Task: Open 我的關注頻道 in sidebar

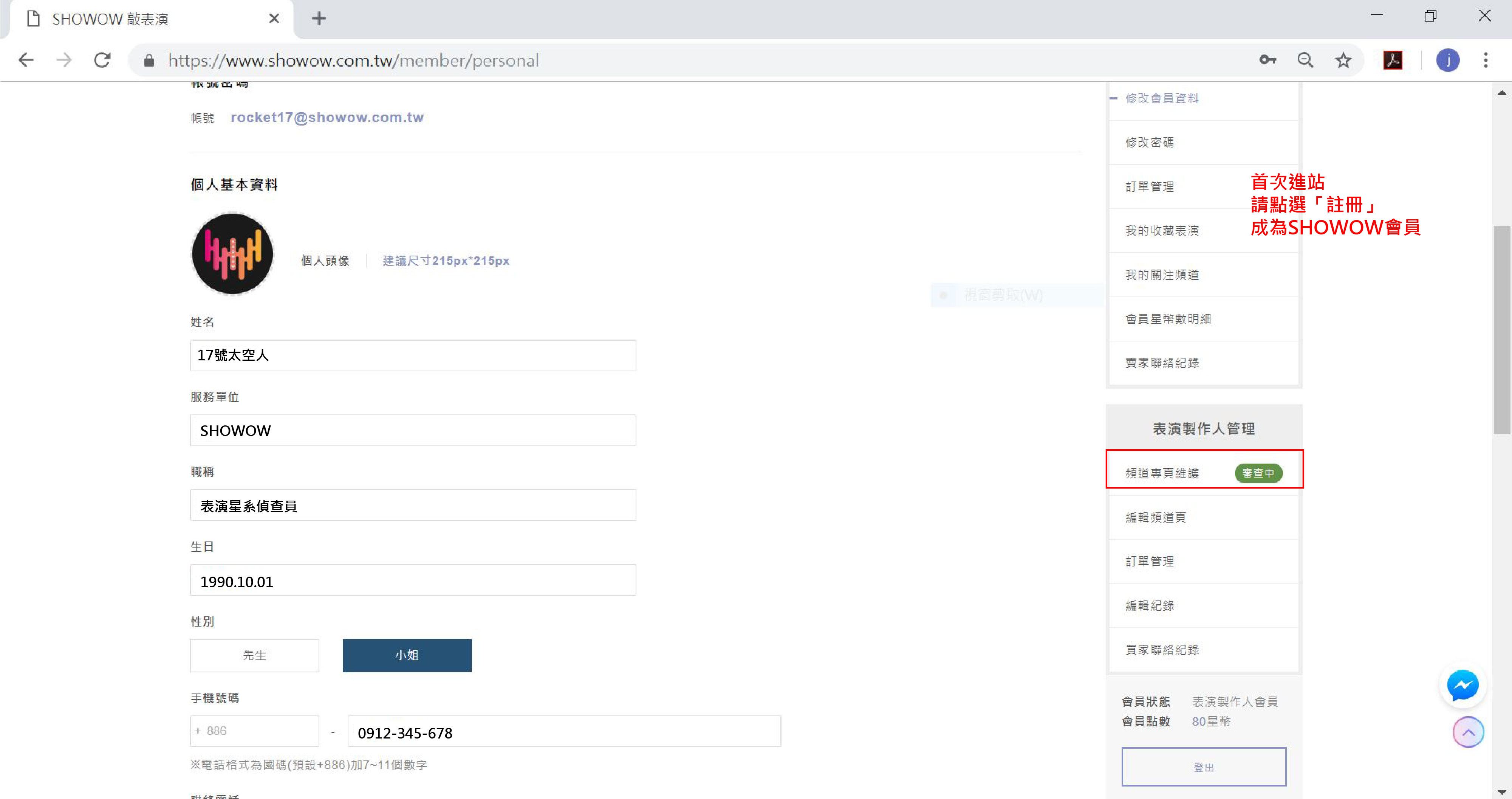Action: click(1162, 275)
